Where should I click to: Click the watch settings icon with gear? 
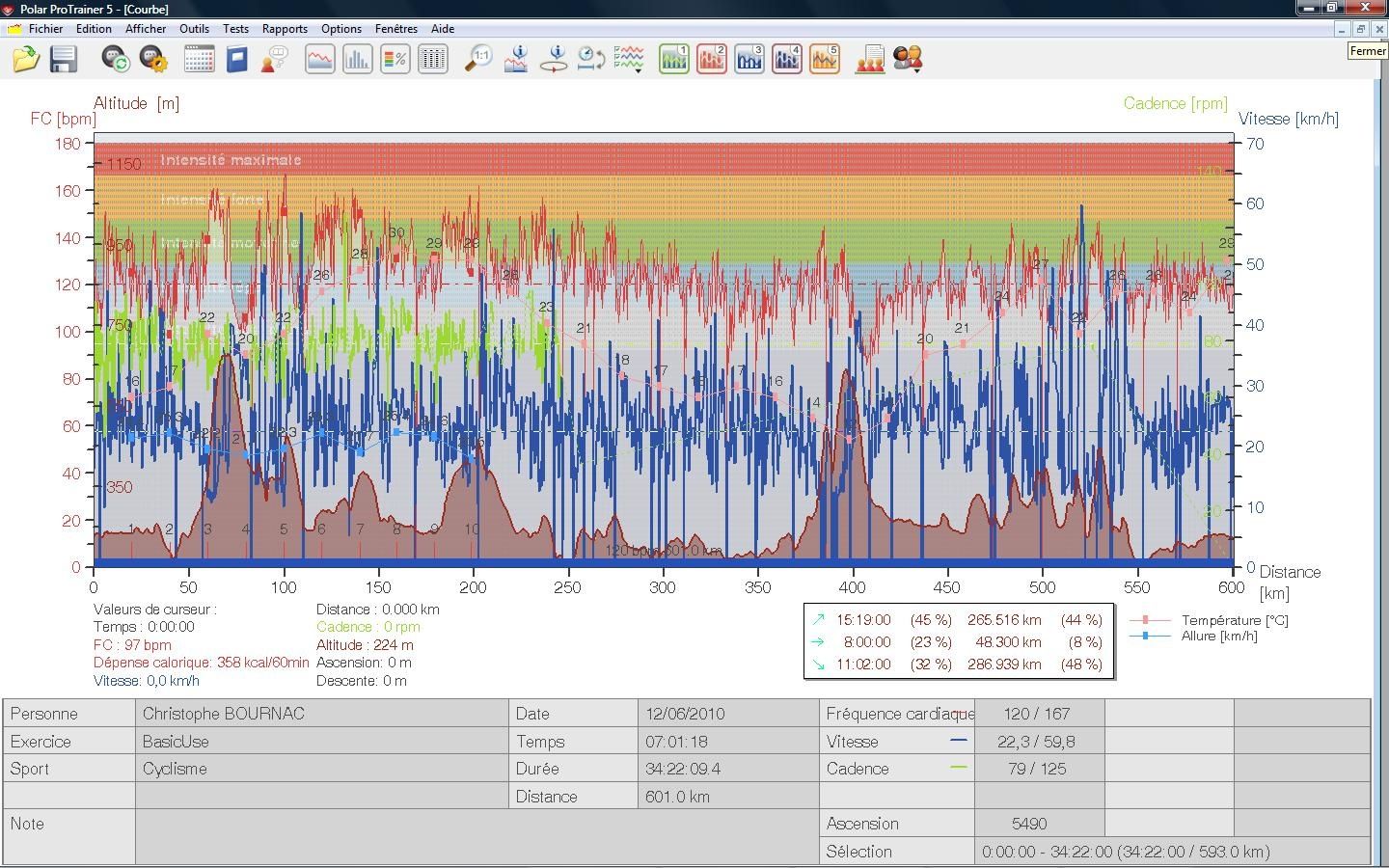pos(153,59)
